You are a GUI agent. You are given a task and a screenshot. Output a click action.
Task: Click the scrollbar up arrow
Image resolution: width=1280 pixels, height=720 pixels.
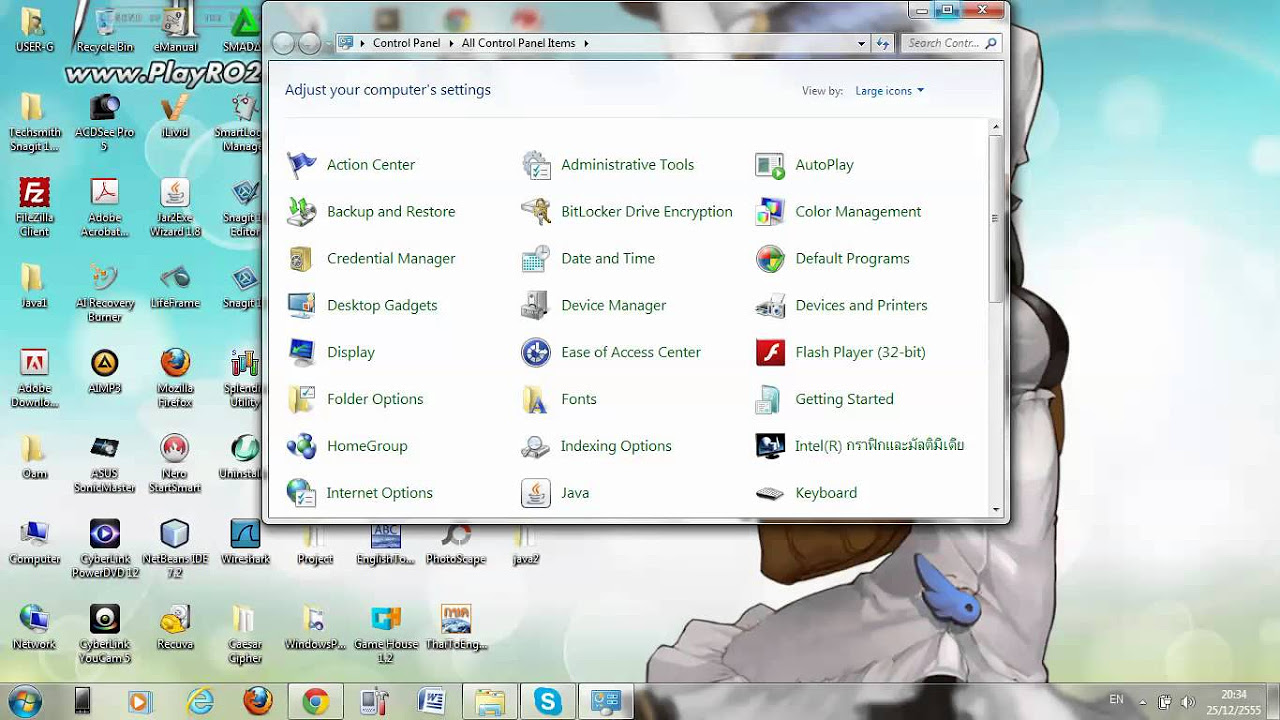click(x=996, y=127)
